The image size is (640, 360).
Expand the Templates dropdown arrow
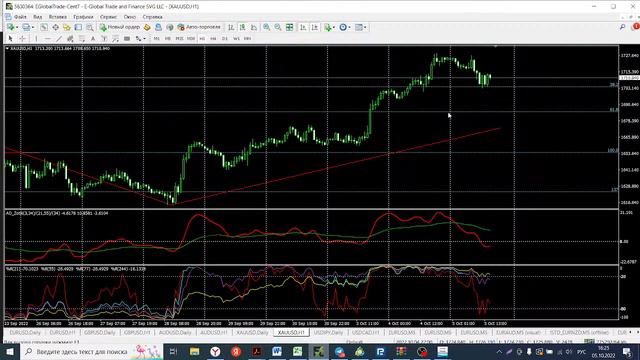[x=365, y=27]
